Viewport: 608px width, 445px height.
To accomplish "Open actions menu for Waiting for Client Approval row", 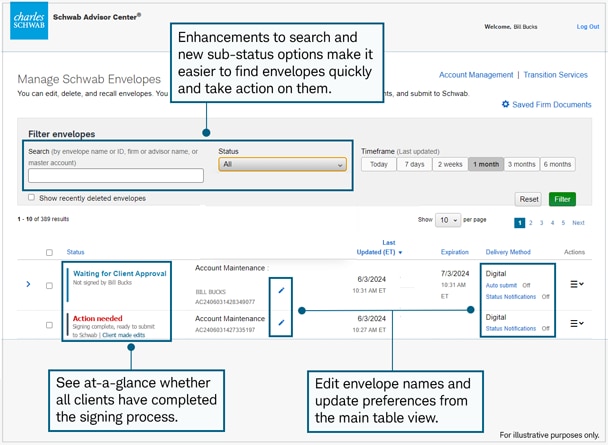I will coord(577,284).
